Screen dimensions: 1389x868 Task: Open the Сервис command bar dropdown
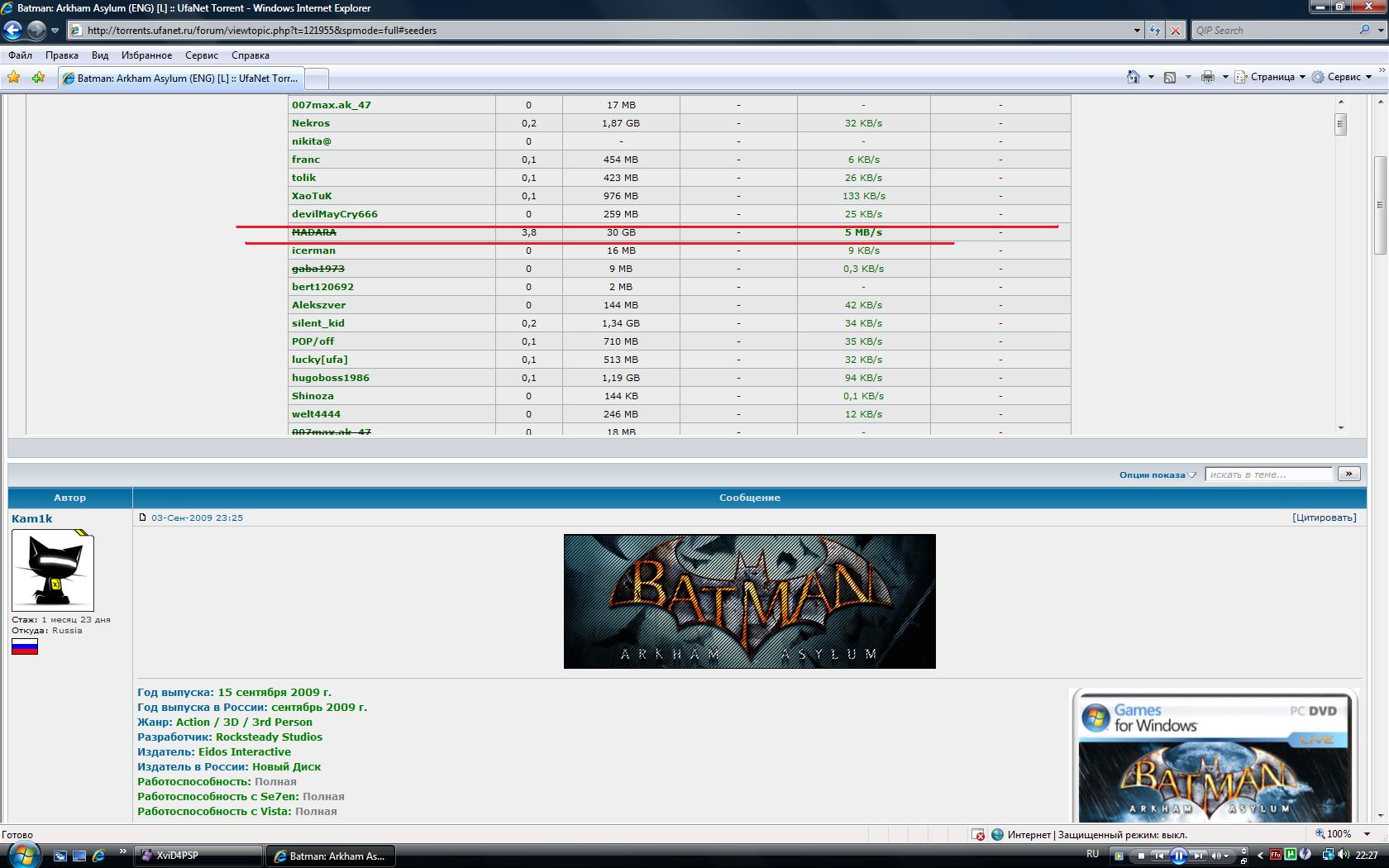pos(1341,77)
